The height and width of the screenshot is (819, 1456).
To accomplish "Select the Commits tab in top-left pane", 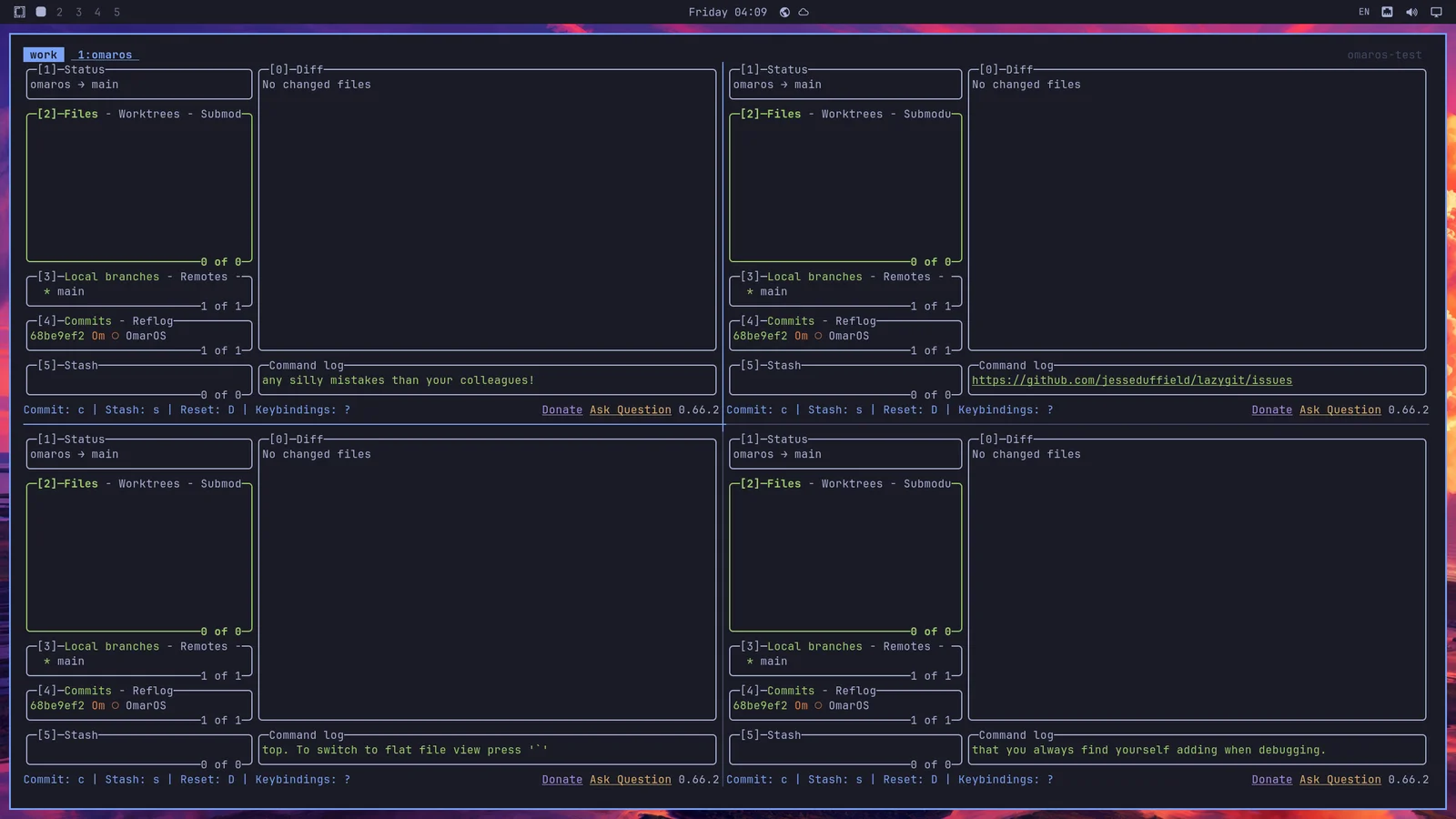I will 87,321.
